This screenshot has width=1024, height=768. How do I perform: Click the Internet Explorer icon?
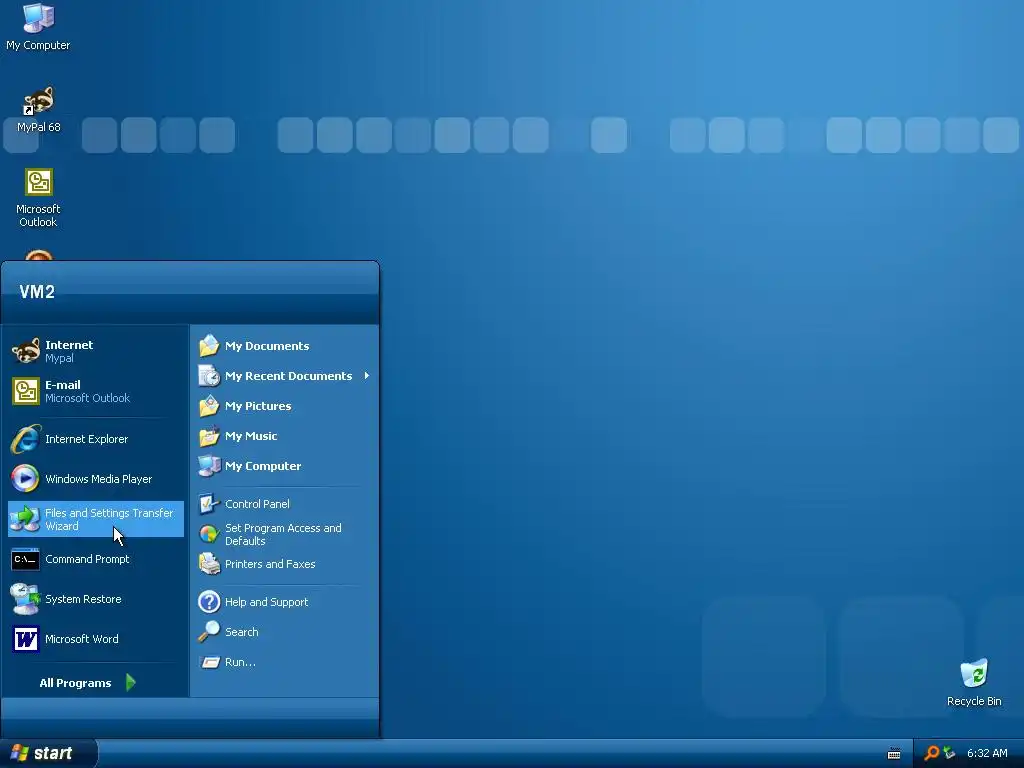point(25,439)
